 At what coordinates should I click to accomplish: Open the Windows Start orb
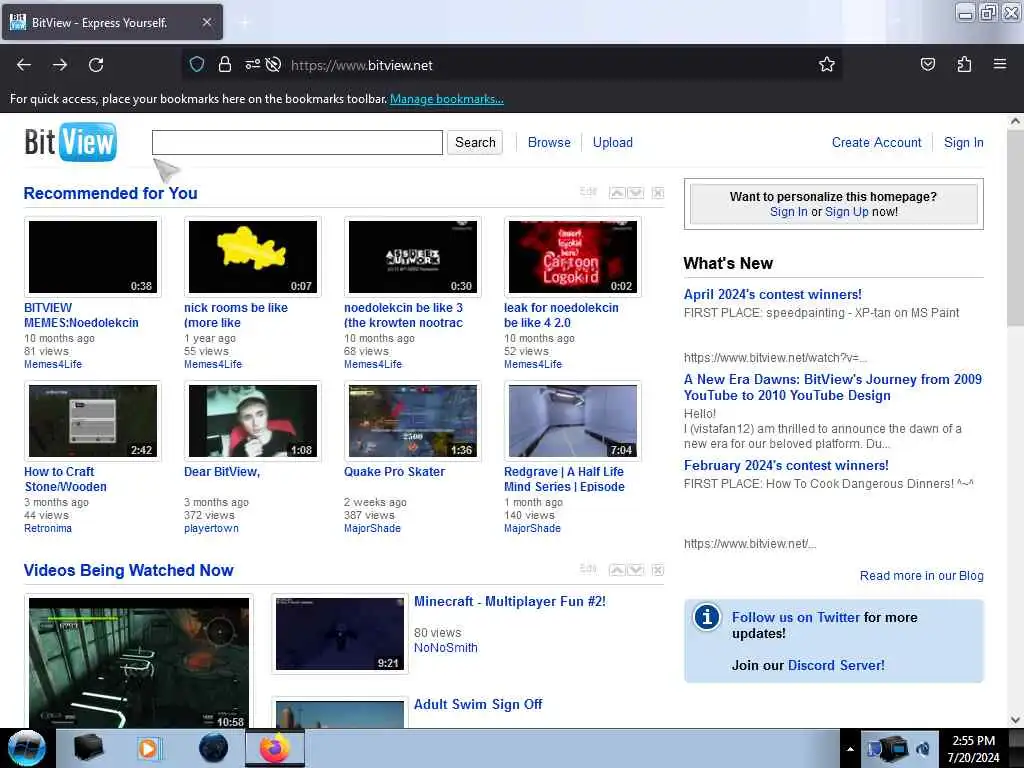27,748
